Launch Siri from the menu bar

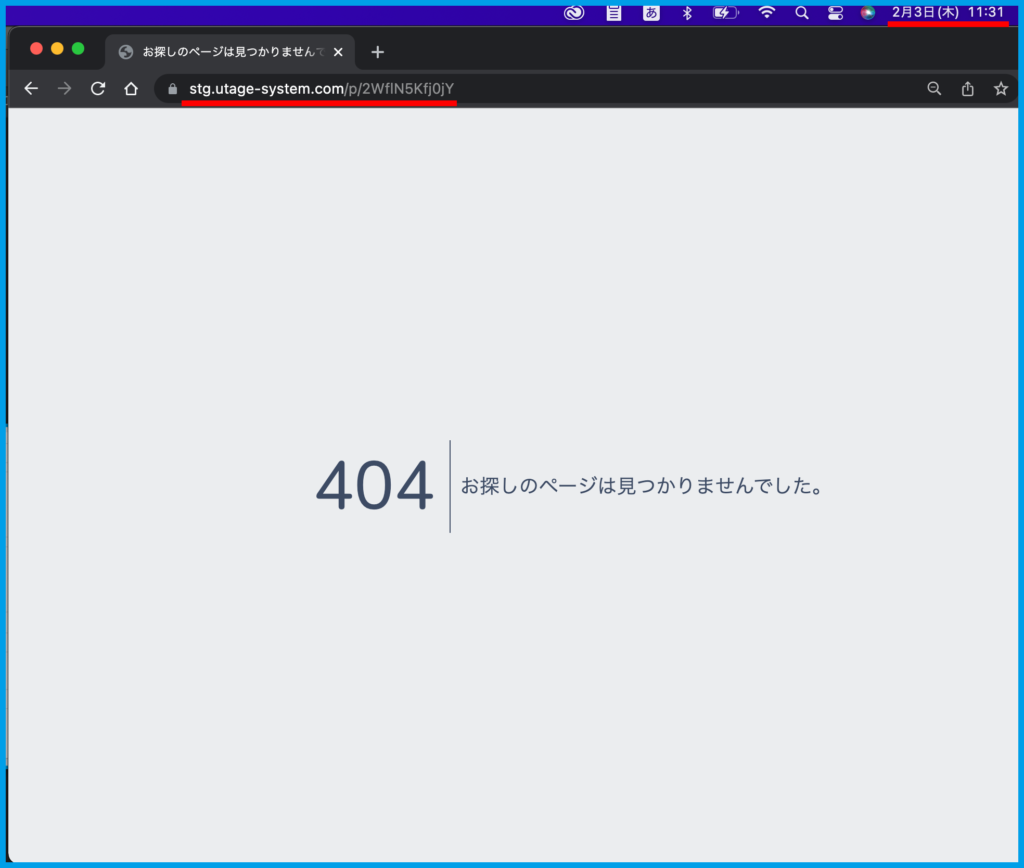(867, 12)
